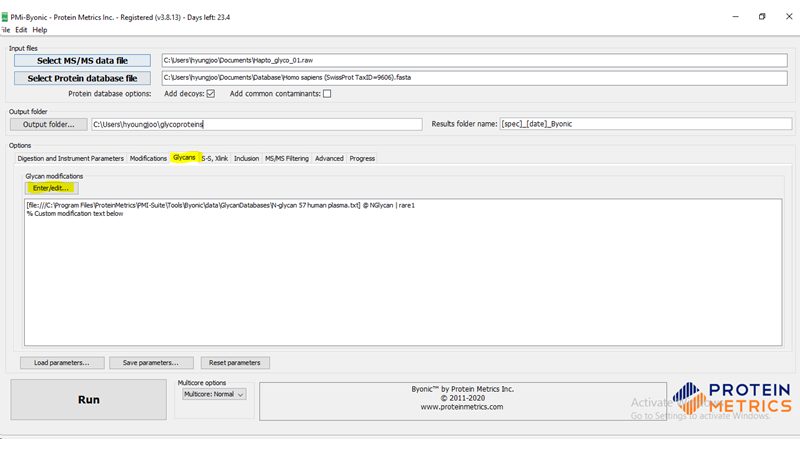Click the PMI-Byonic app icon in title bar
Viewport: 800px width, 450px height.
coord(4,17)
